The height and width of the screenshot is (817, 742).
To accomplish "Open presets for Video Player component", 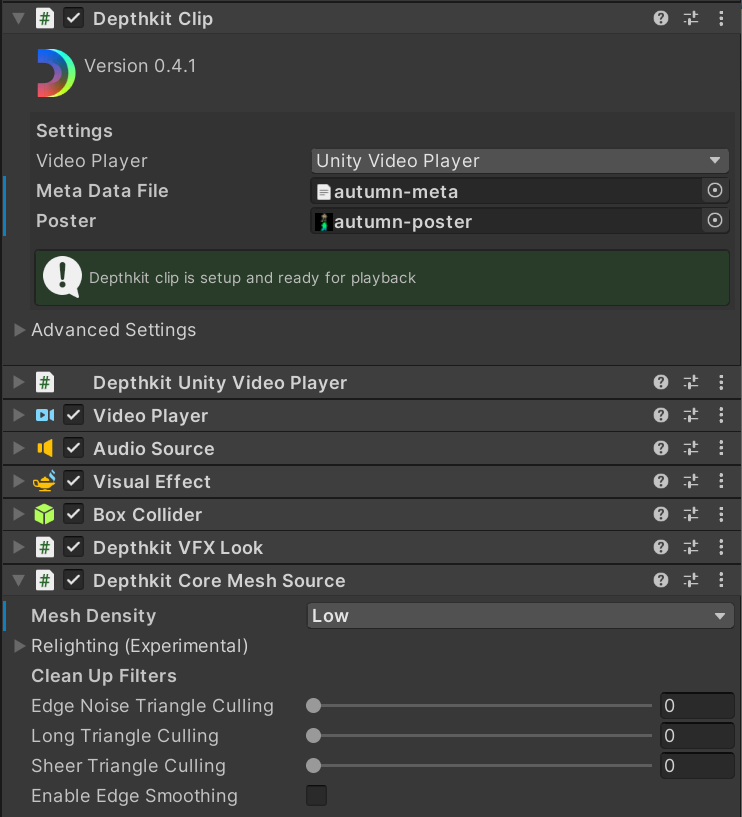I will tap(691, 415).
